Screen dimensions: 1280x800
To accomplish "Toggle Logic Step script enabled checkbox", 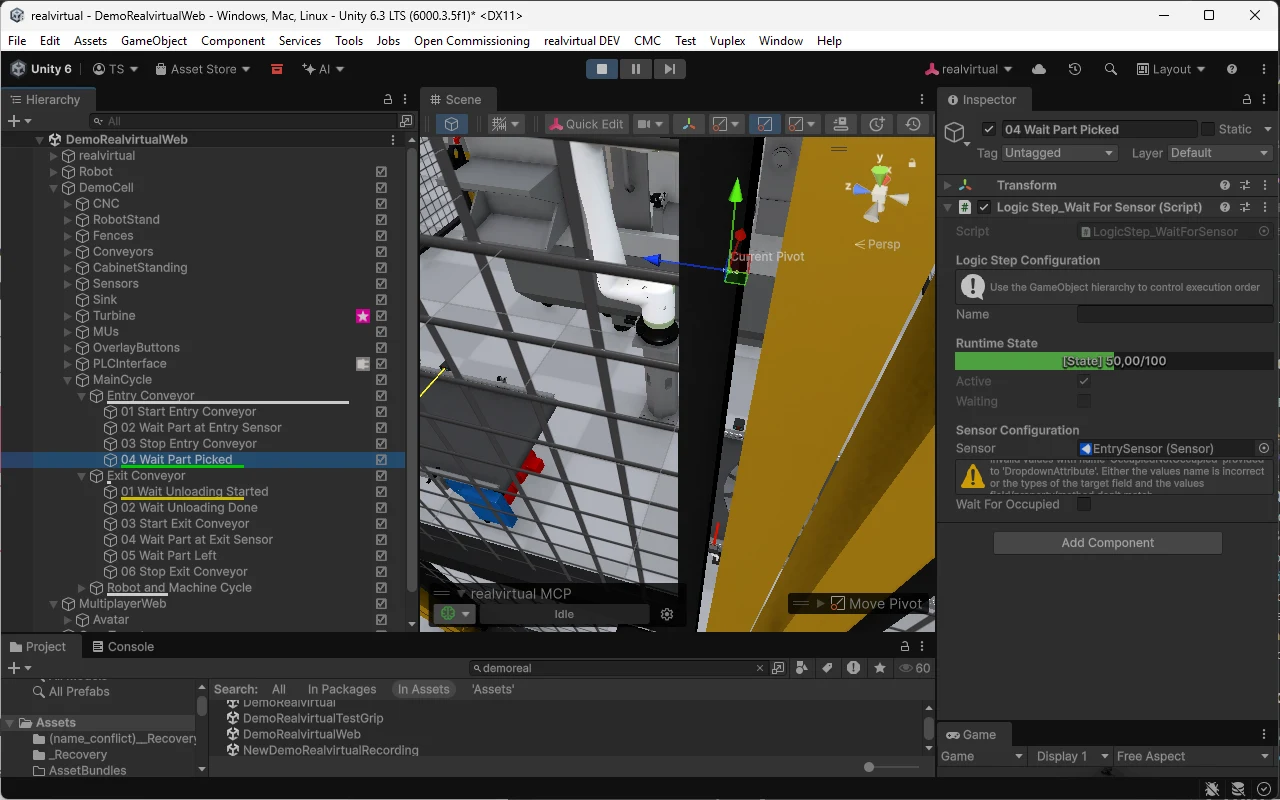I will 984,207.
